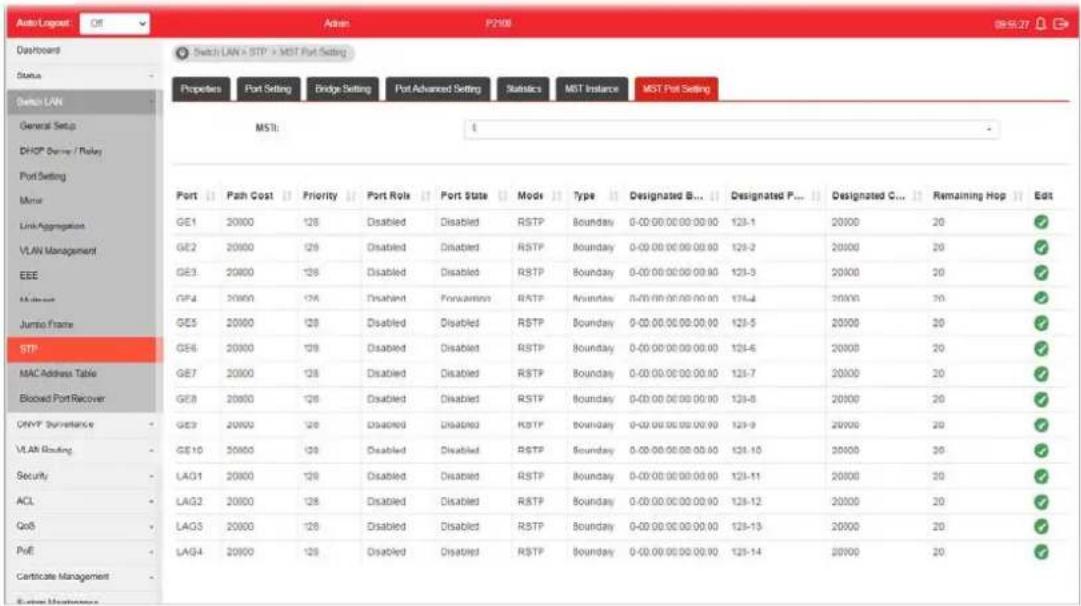This screenshot has width=1081, height=606.
Task: Expand the QoS sidebar menu
Action: 84,526
